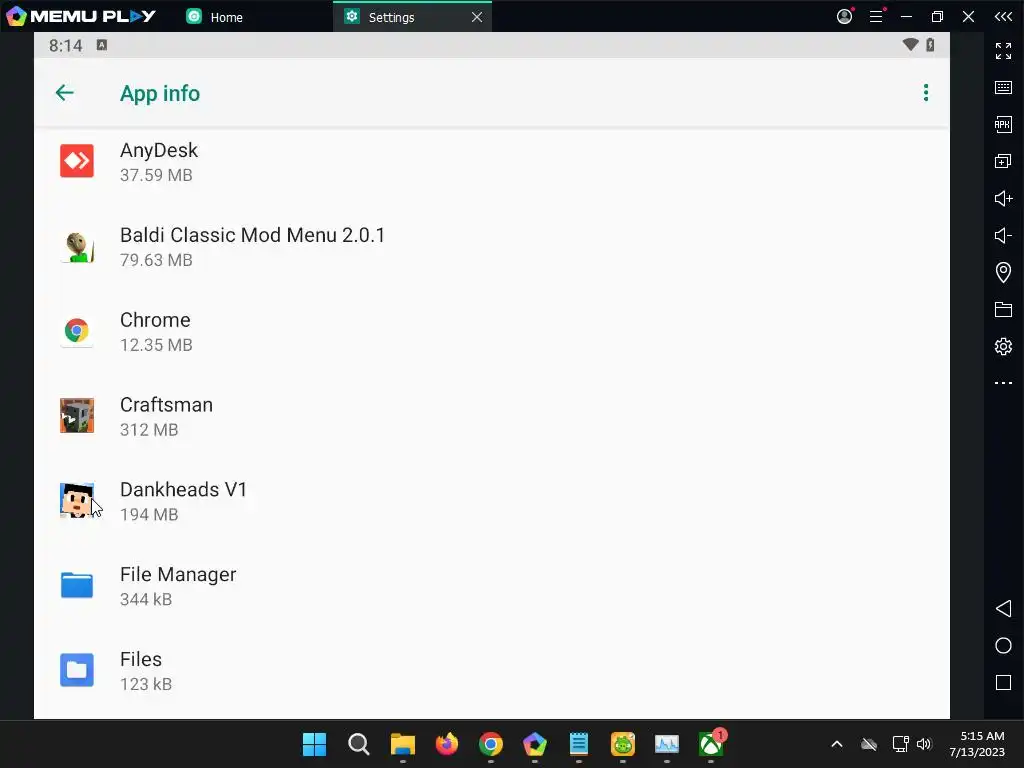The image size is (1024, 768).
Task: Open MEmu GPS location icon
Action: (1003, 272)
